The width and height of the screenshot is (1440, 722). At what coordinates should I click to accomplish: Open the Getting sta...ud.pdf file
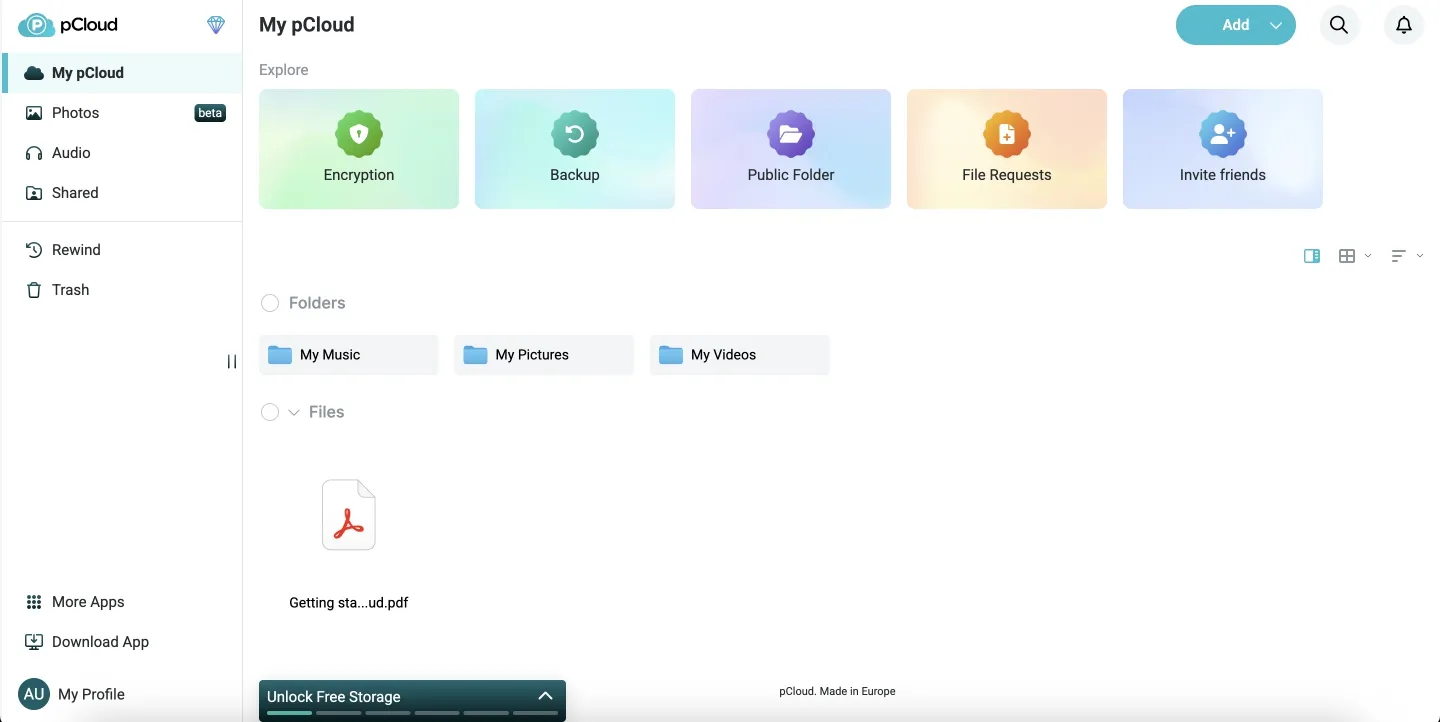pos(348,514)
